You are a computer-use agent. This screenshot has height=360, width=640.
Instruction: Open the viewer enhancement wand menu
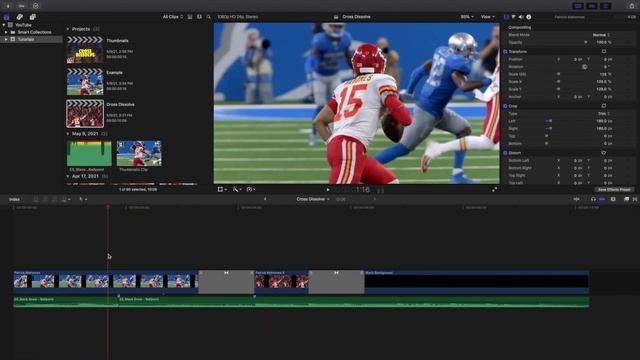pos(237,189)
